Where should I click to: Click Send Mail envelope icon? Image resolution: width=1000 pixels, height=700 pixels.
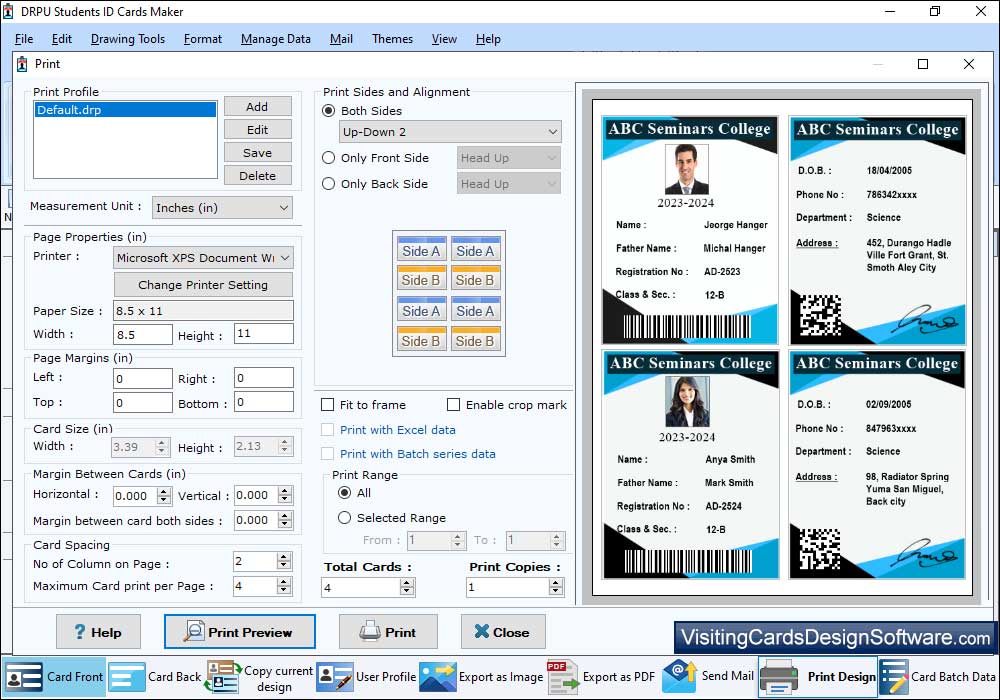click(x=679, y=676)
